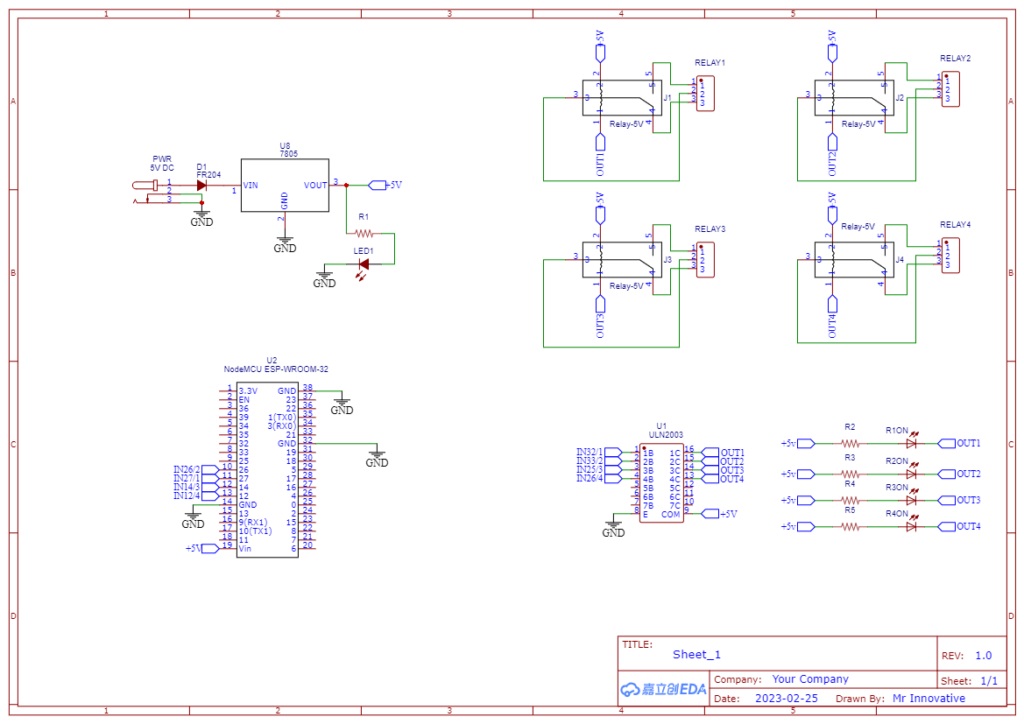Select the 'Mr Innovative' drawn-by text
This screenshot has width=1024, height=724.
929,699
